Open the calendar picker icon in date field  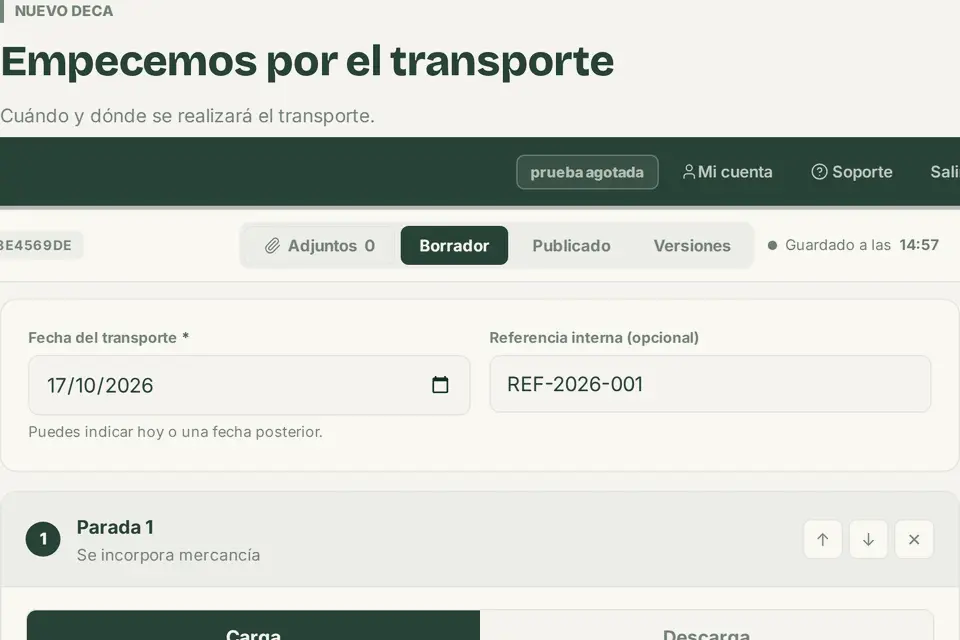(x=440, y=385)
